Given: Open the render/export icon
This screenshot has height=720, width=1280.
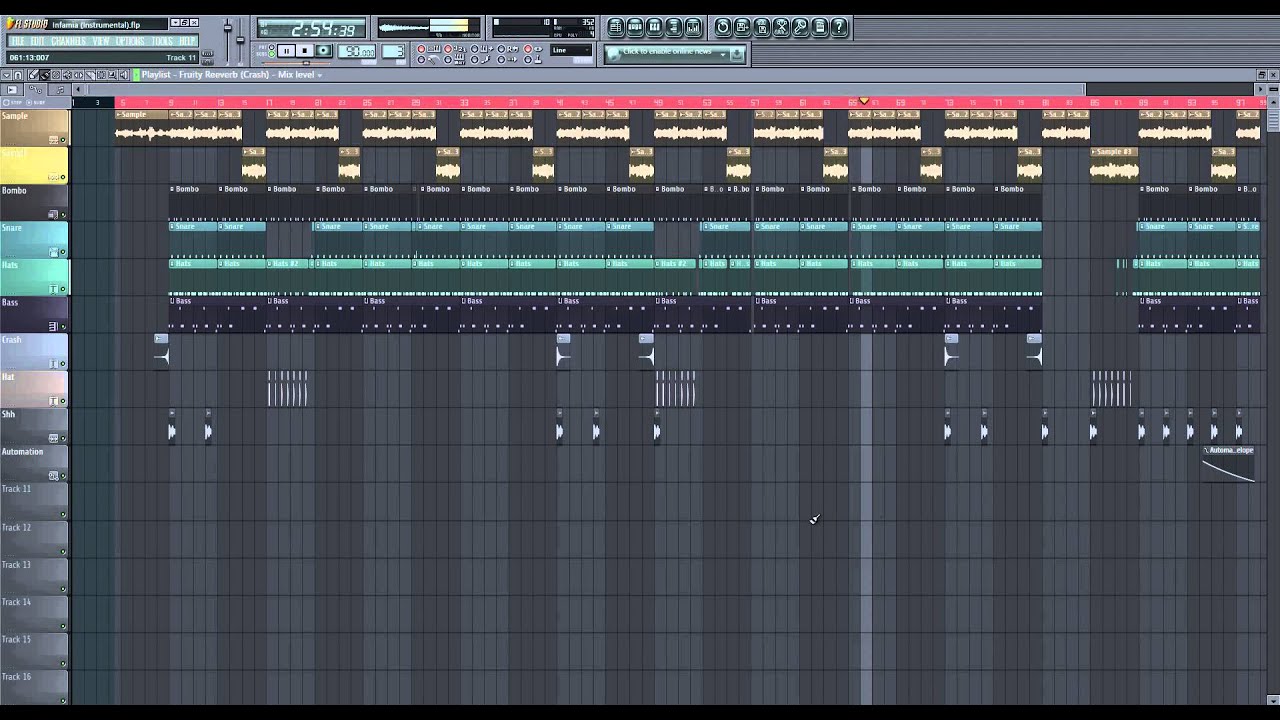Looking at the screenshot, I should [762, 27].
